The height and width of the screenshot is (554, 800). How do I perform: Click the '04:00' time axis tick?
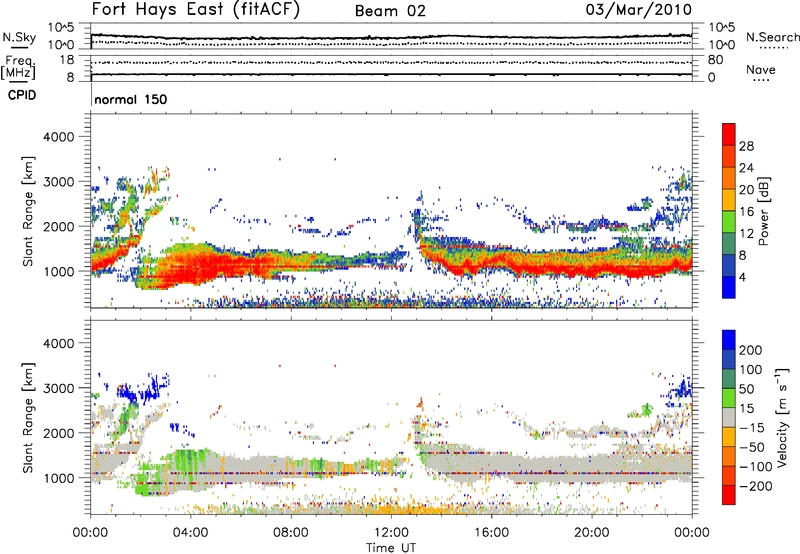(191, 533)
